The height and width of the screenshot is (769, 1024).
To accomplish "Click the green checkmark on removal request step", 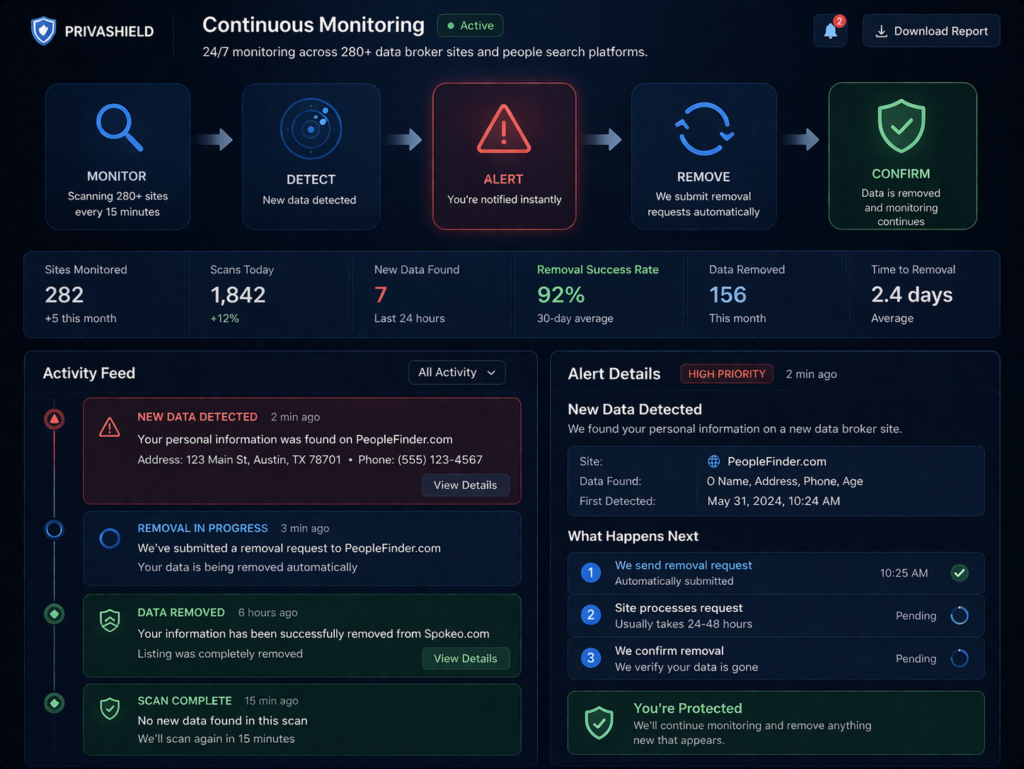I will coord(959,573).
